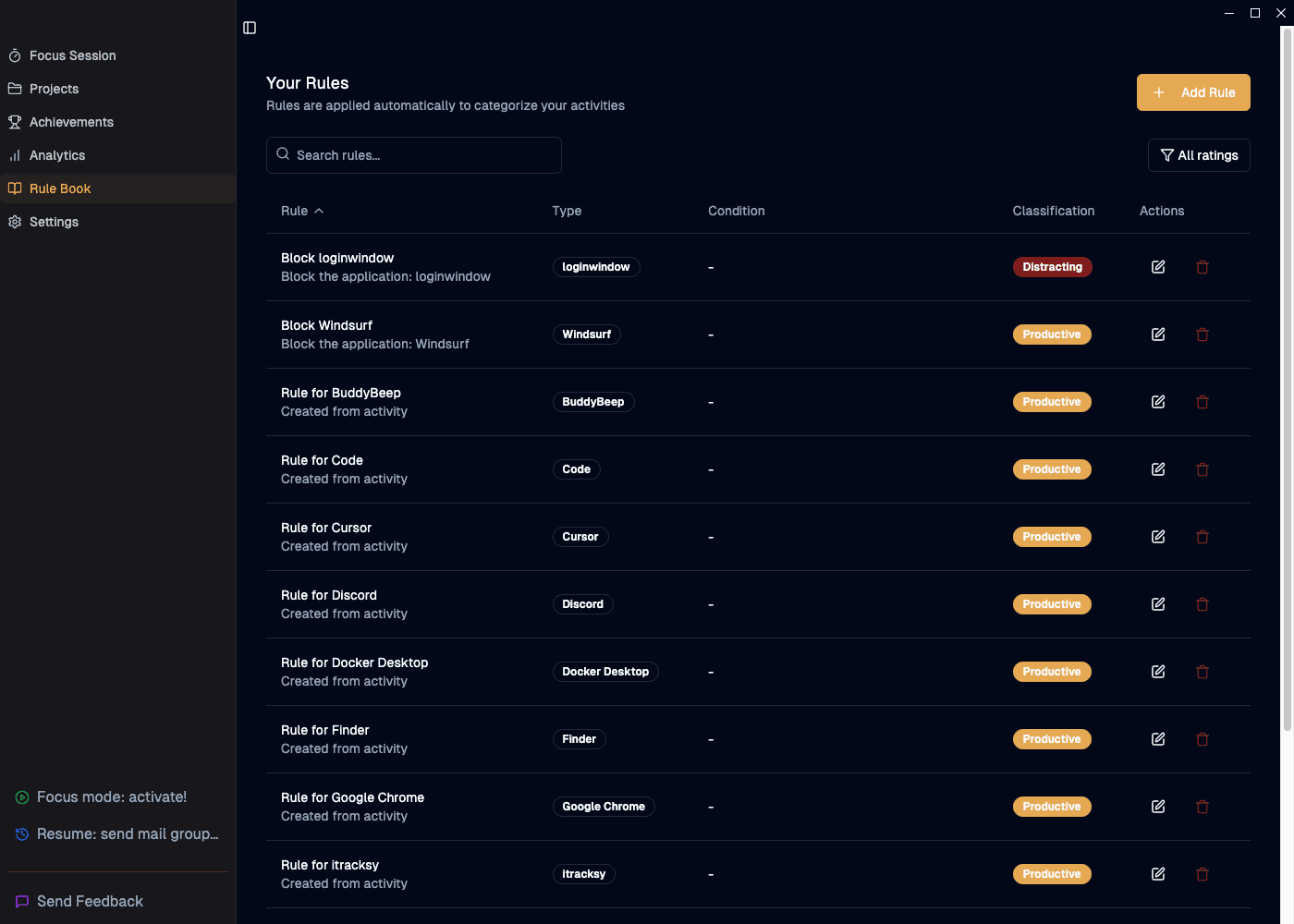The width and height of the screenshot is (1294, 924).
Task: Click the Add Rule button
Action: click(x=1193, y=92)
